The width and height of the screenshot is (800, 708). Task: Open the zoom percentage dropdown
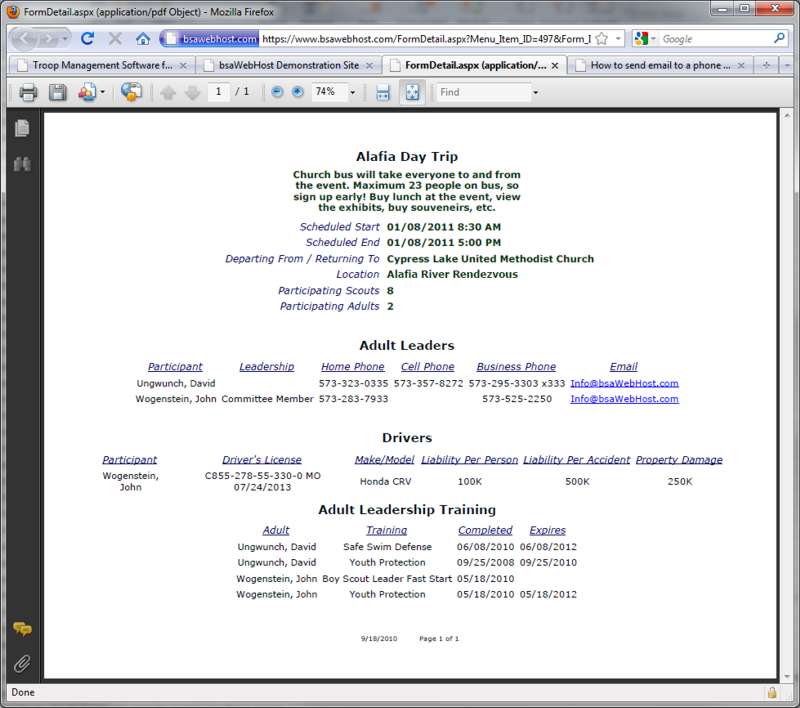coord(353,92)
